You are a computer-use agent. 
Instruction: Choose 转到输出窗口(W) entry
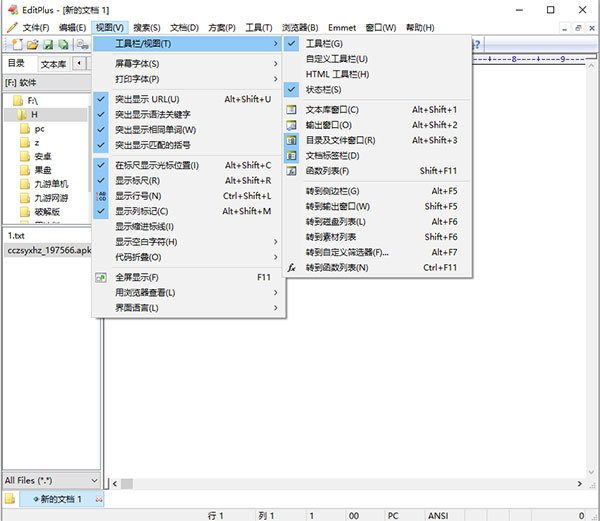[377, 206]
